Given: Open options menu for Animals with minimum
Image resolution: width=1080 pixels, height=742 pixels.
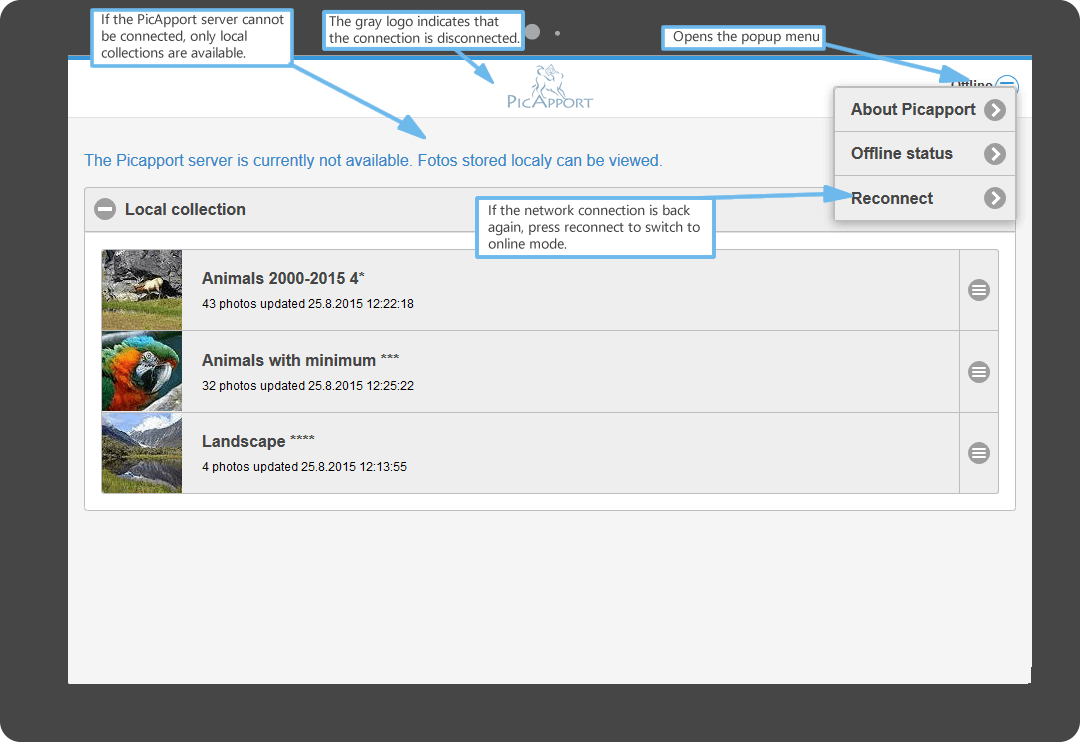Looking at the screenshot, I should [979, 372].
